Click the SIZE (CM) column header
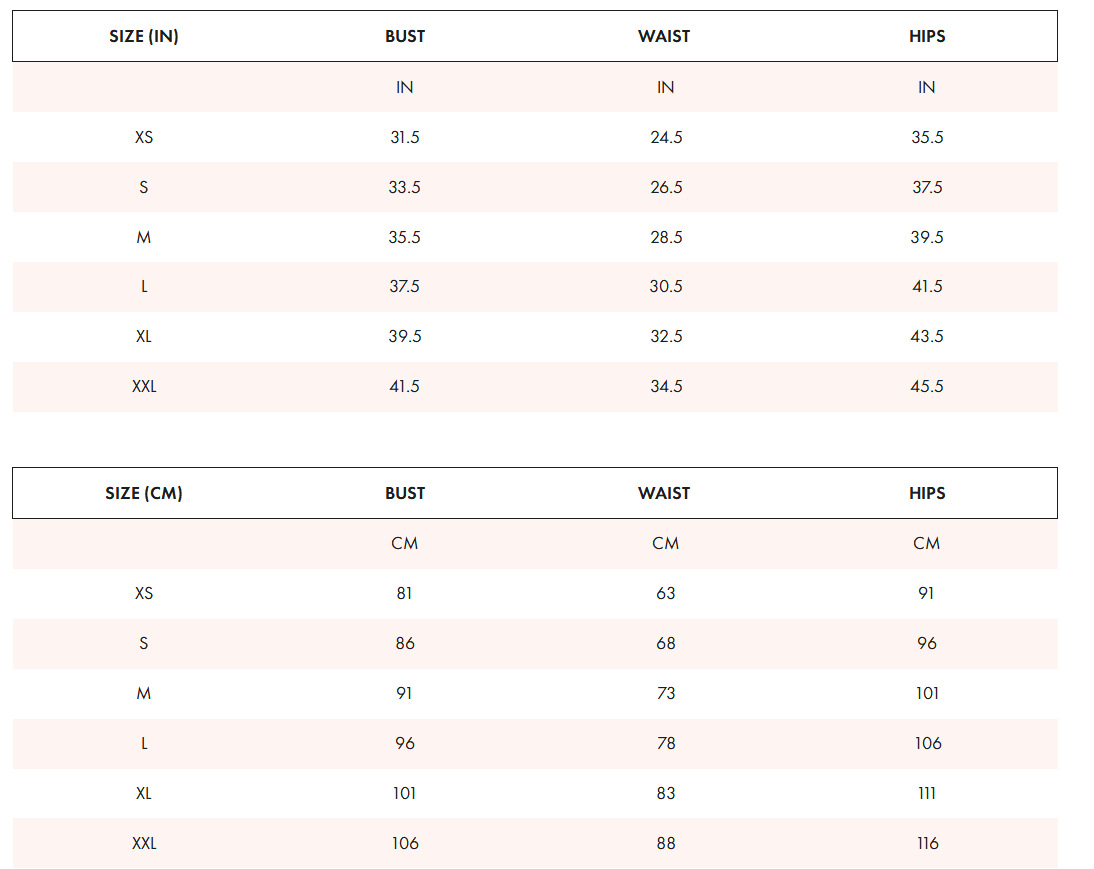Screen dimensions: 1094x869 144,493
